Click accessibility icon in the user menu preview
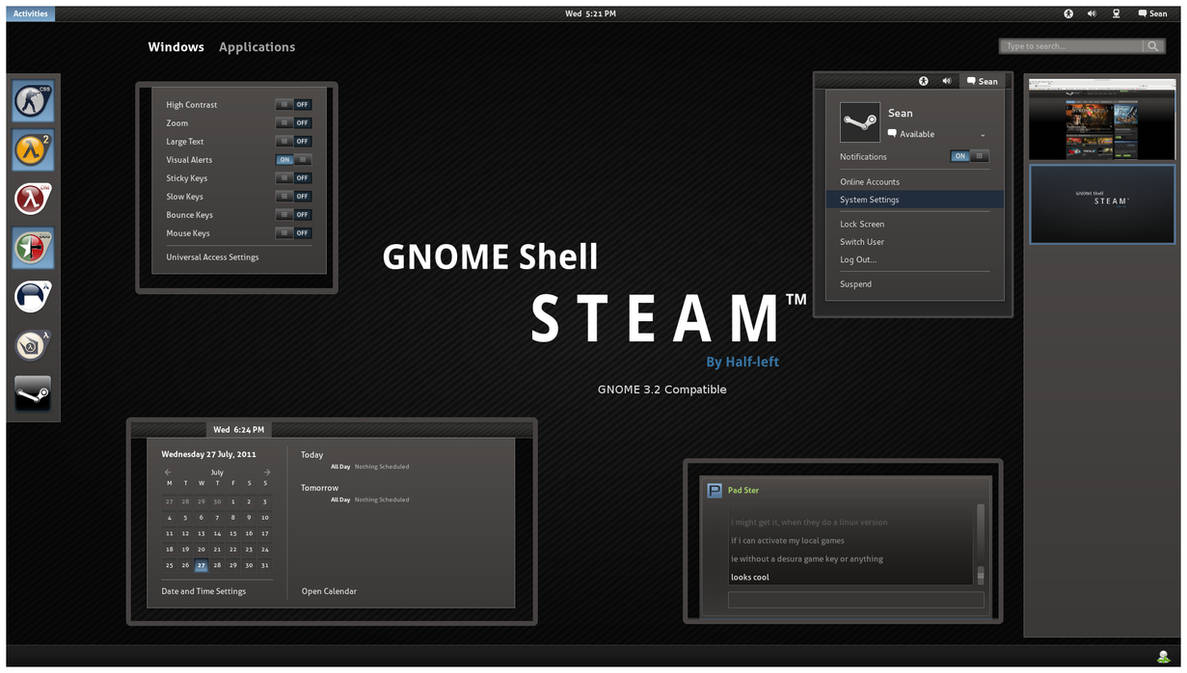This screenshot has width=1187, height=673. [924, 81]
